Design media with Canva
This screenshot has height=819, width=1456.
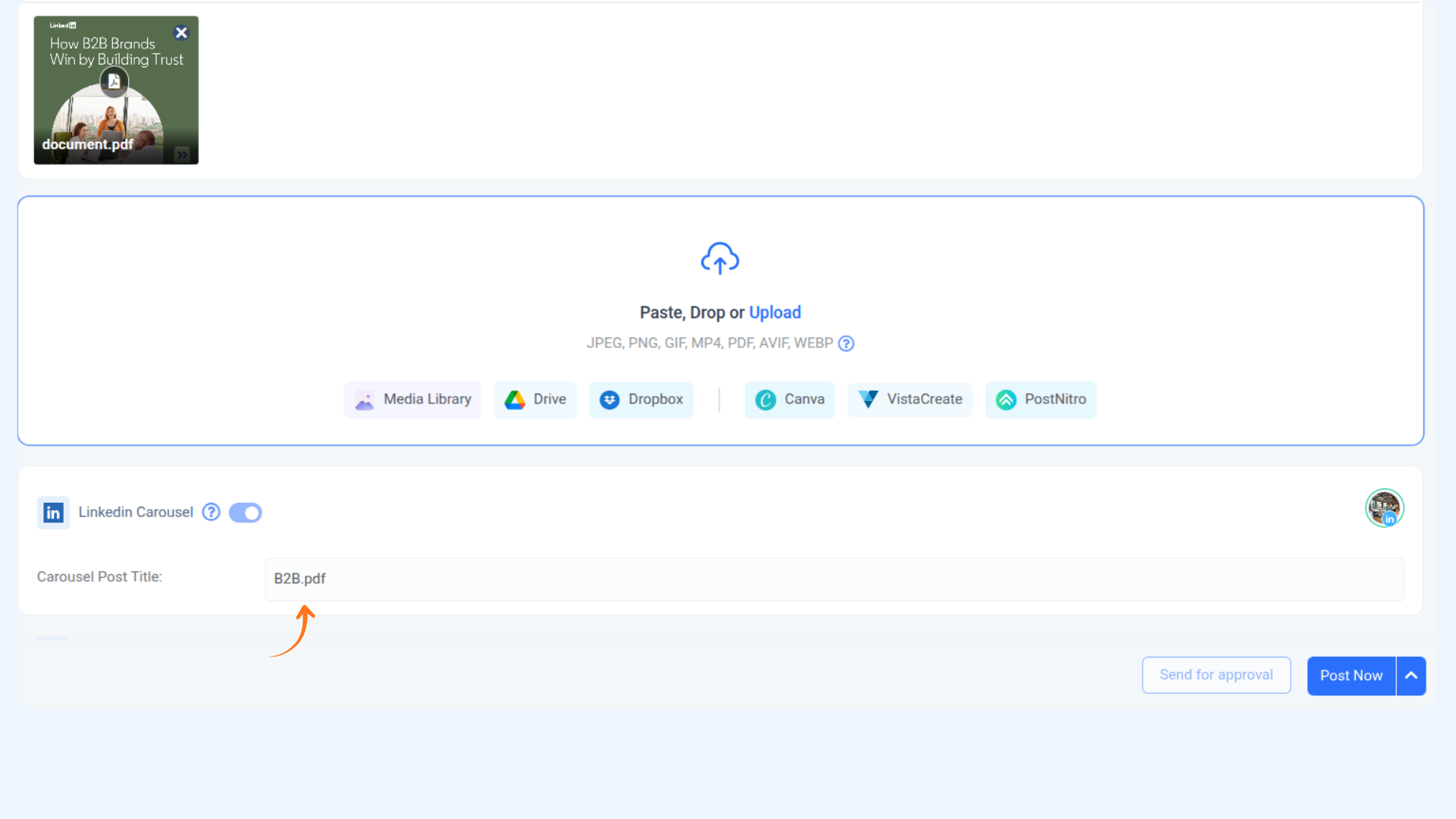(789, 400)
